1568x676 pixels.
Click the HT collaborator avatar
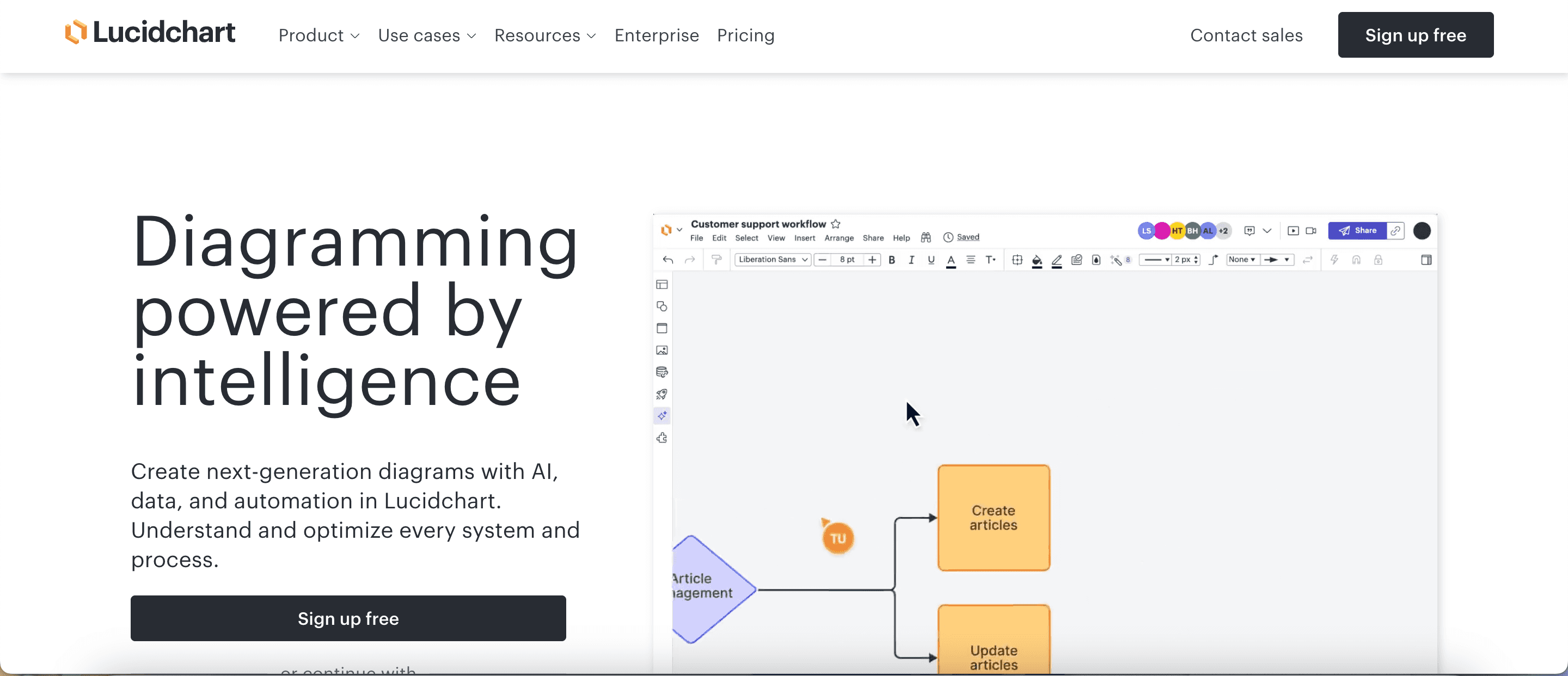click(1177, 231)
